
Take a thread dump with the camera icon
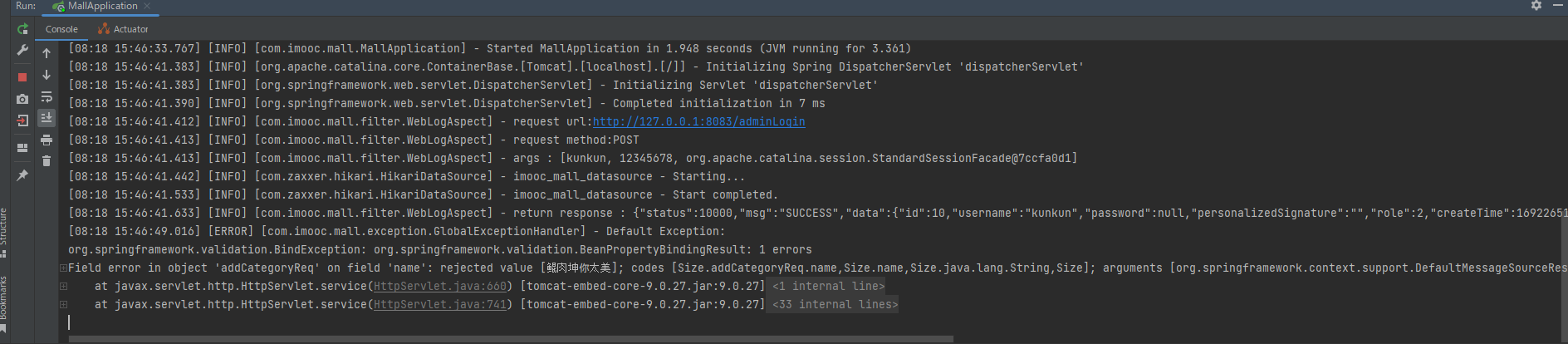click(22, 99)
